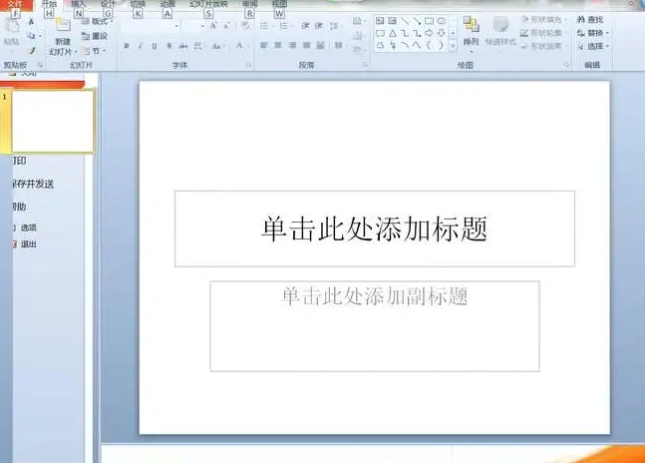The height and width of the screenshot is (463, 645).
Task: Select the right brace shape
Action: click(441, 46)
